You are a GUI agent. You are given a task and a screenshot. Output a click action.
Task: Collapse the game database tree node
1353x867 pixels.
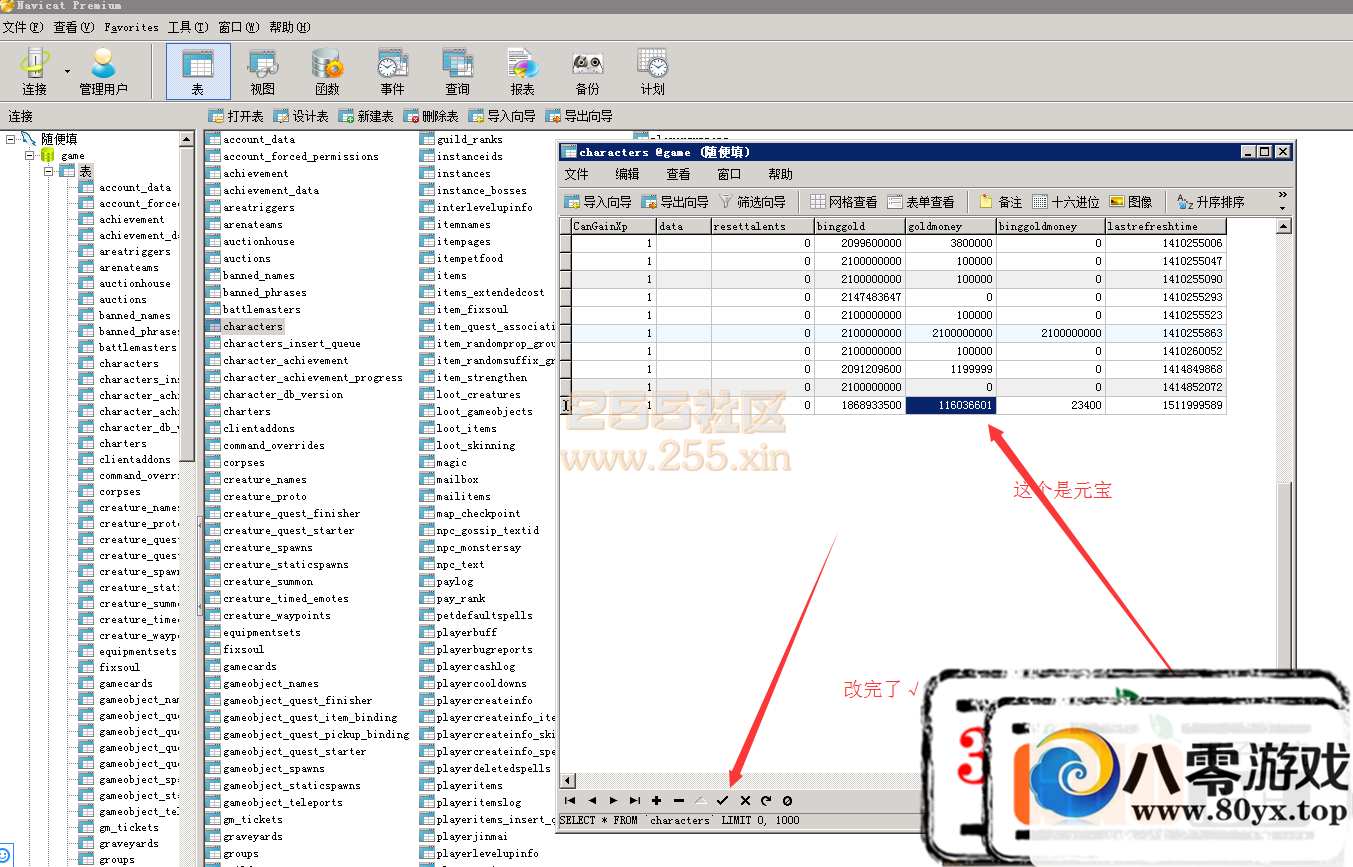click(30, 156)
